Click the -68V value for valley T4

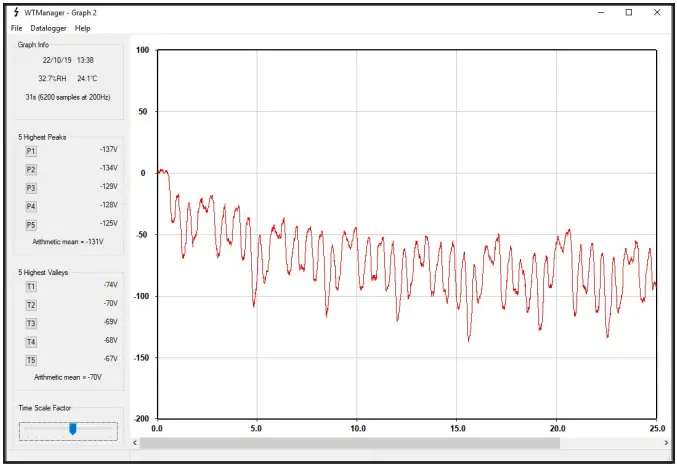click(111, 340)
